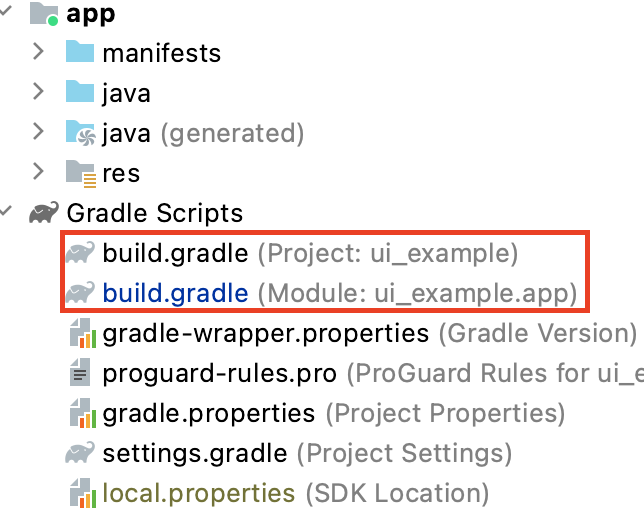This screenshot has width=644, height=530.
Task: Select local.properties SDK Location file
Action: pyautogui.click(x=198, y=493)
